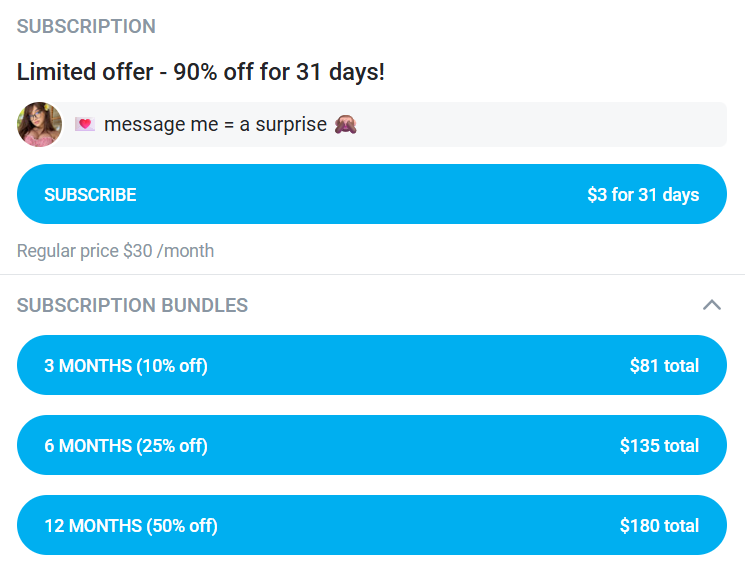
Task: Click the SUBSCRIPTION section heading
Action: (86, 27)
